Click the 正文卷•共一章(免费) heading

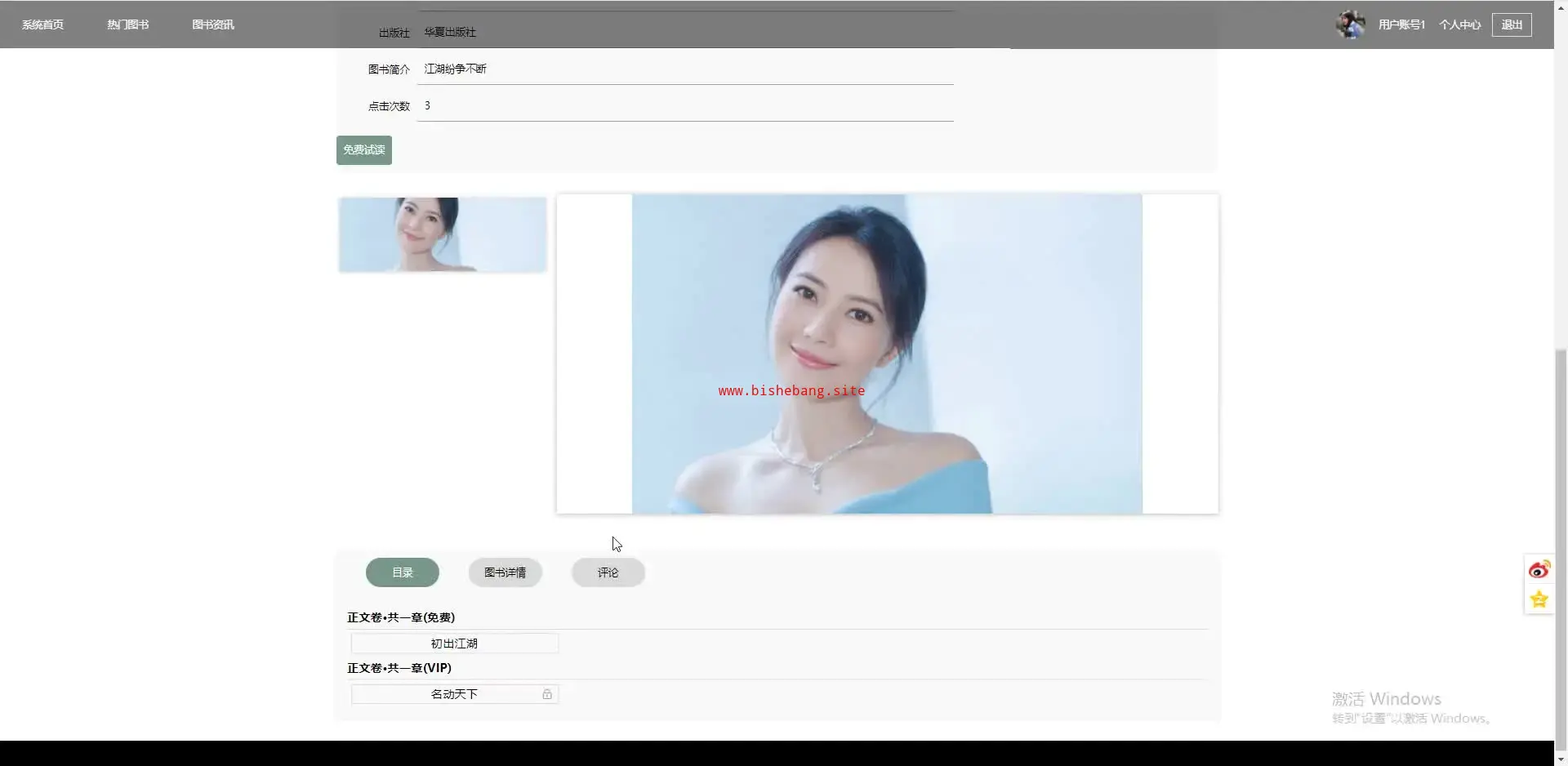pos(401,617)
